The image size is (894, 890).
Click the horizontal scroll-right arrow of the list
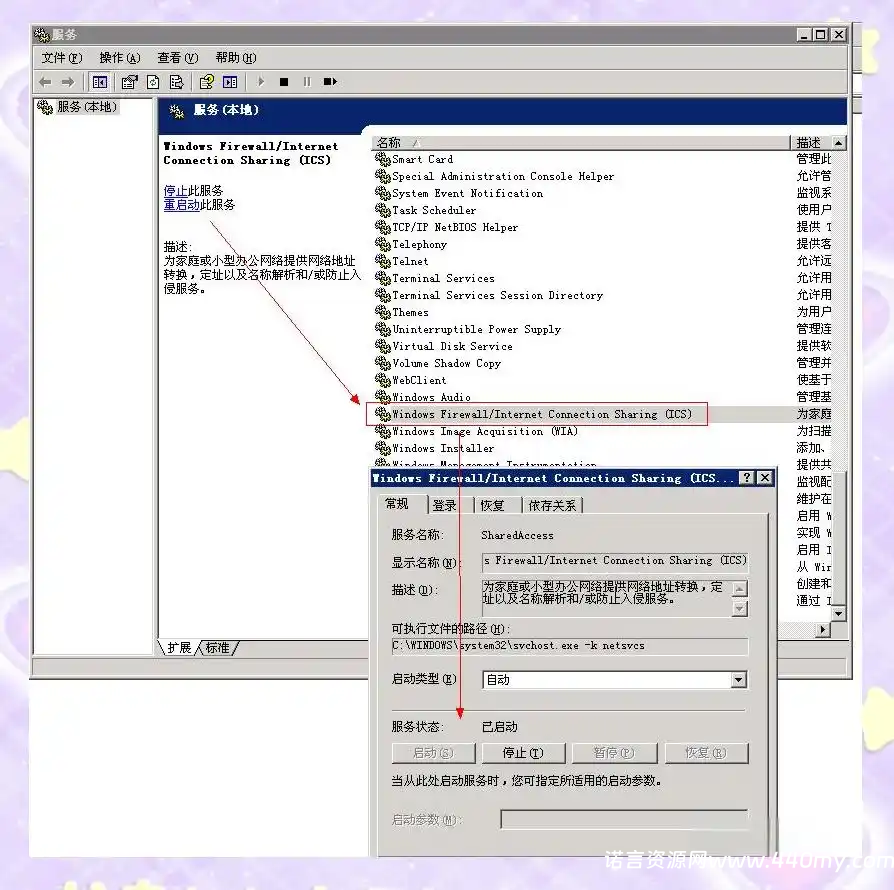click(x=823, y=629)
